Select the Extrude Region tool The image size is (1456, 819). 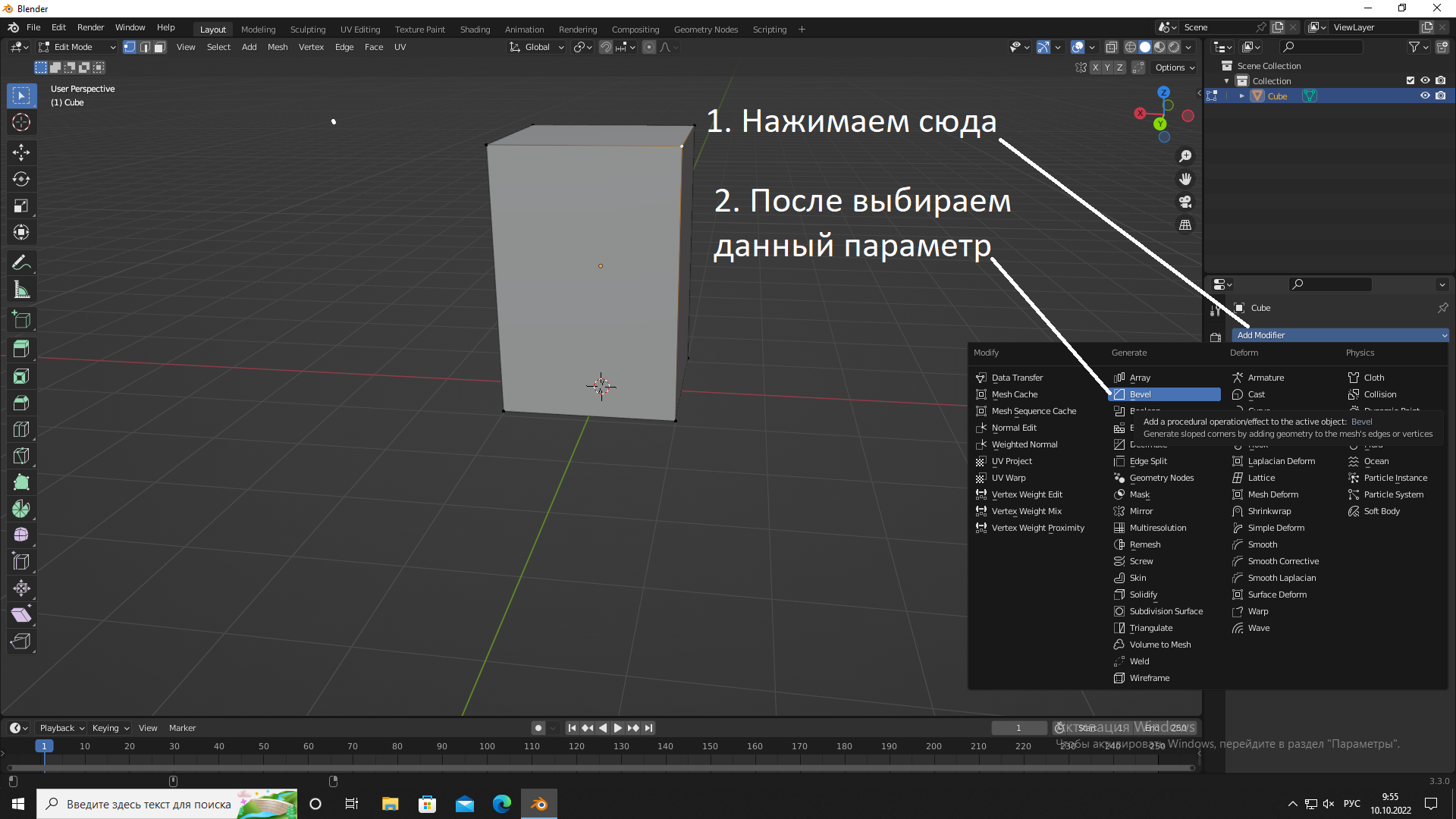click(21, 350)
